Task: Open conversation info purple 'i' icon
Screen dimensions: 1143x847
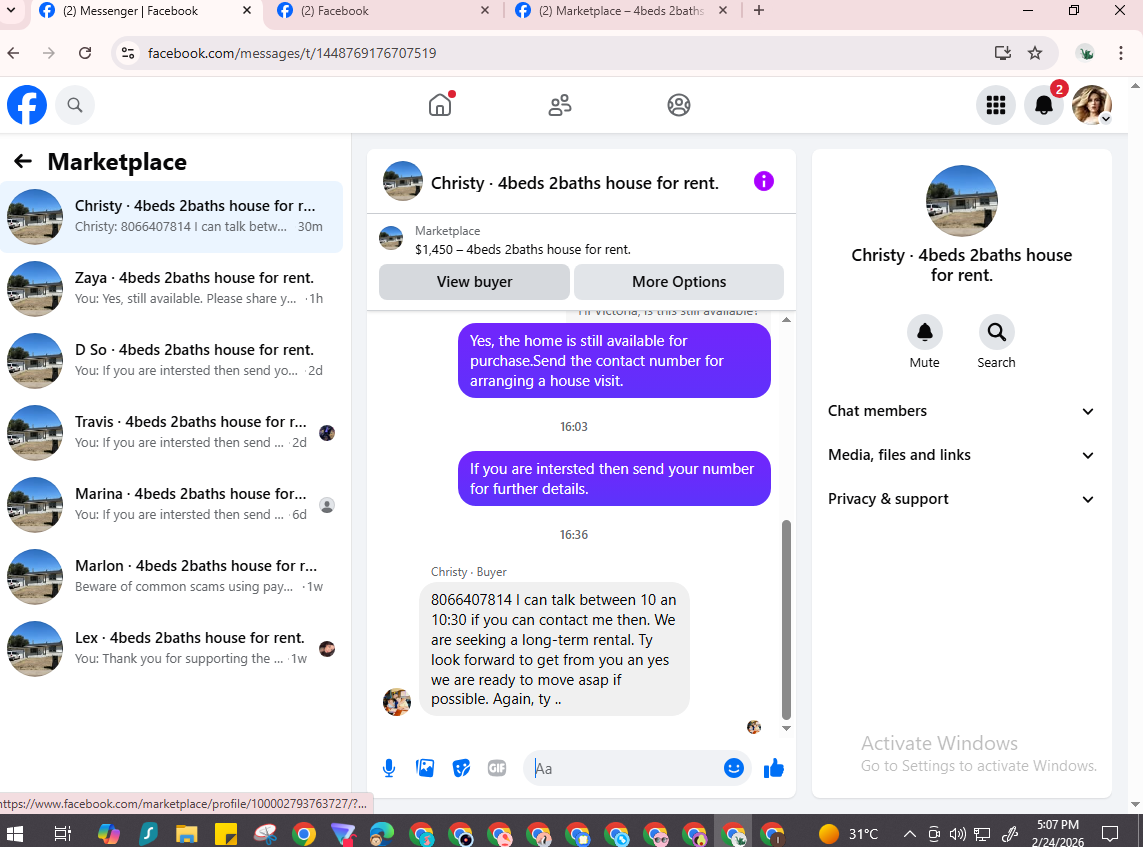Action: 763,182
